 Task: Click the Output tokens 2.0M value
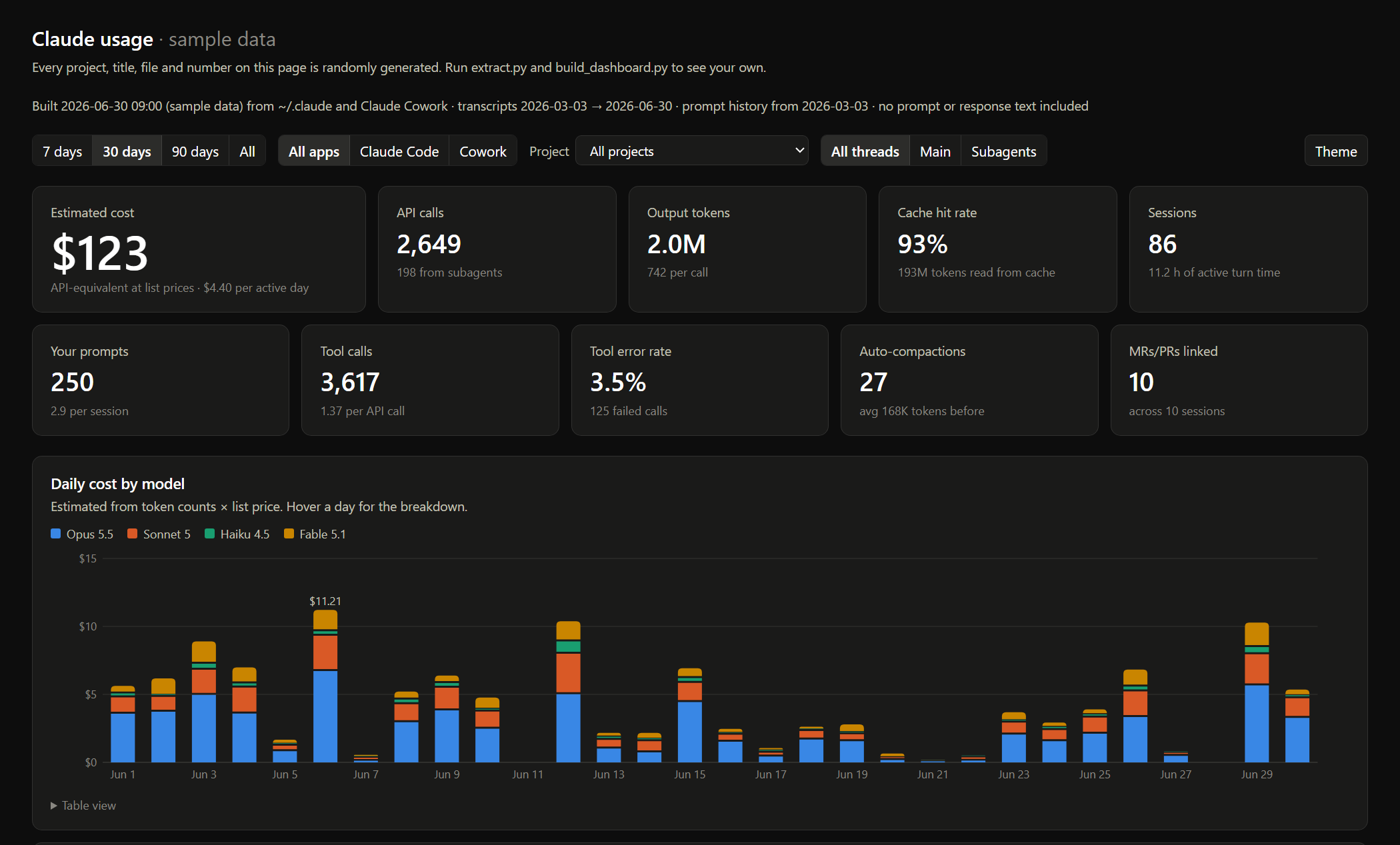[x=677, y=245]
